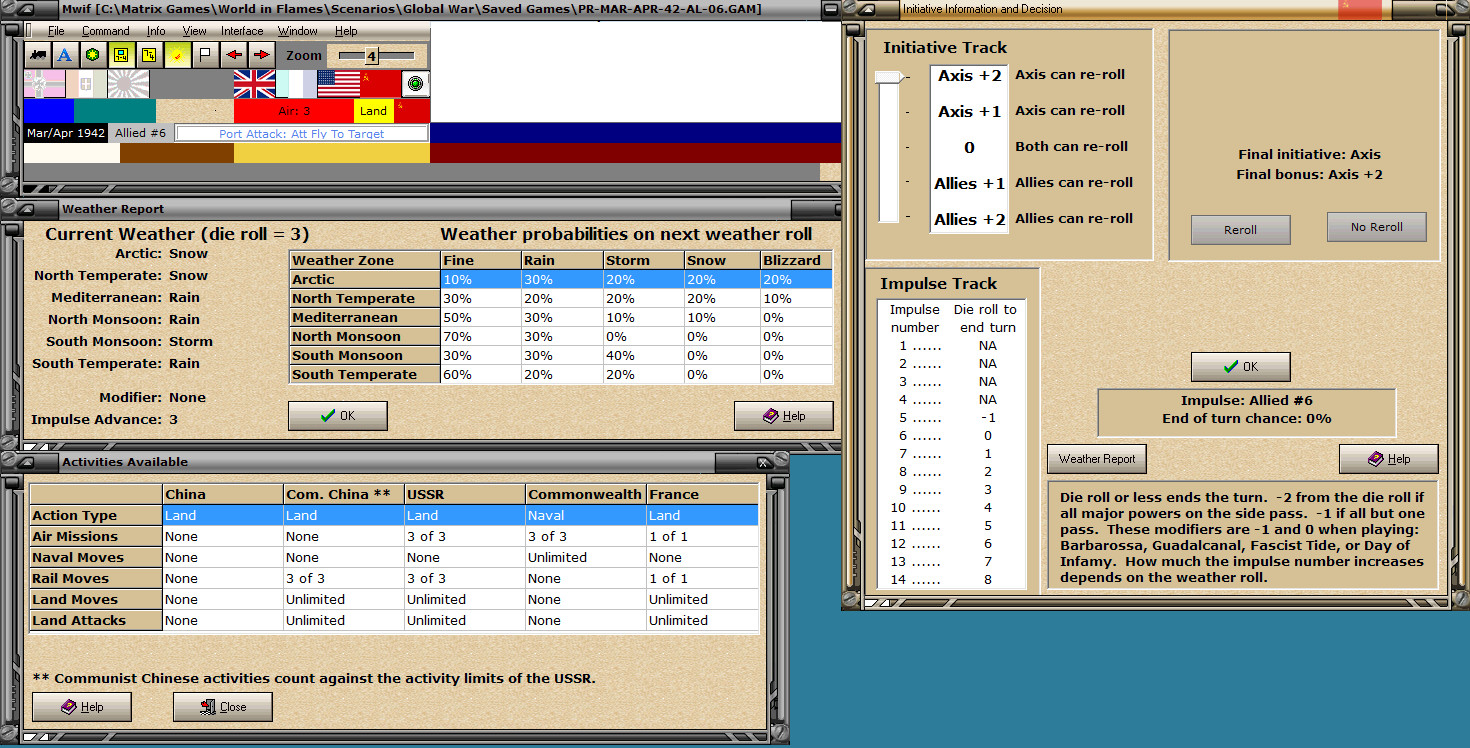The image size is (1470, 748).
Task: Click the yellow Land action indicator
Action: tap(374, 111)
